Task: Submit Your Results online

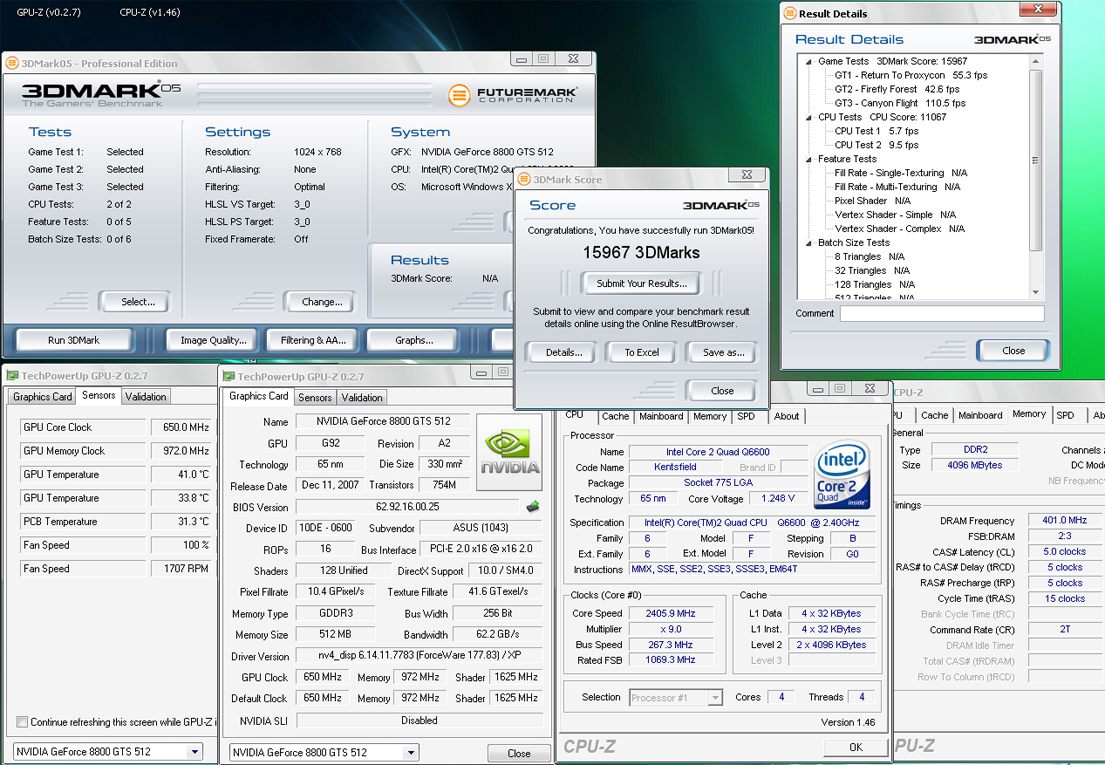Action: (x=641, y=283)
